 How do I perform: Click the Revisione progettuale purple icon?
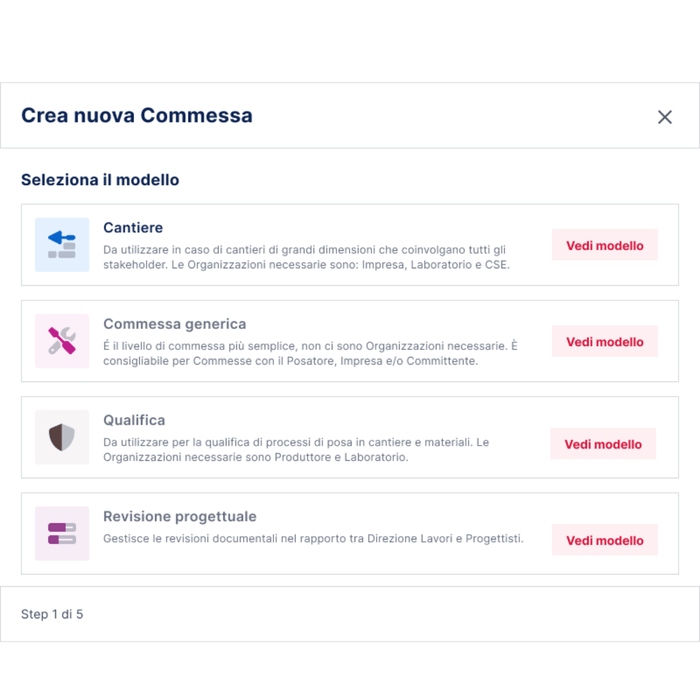[x=62, y=533]
